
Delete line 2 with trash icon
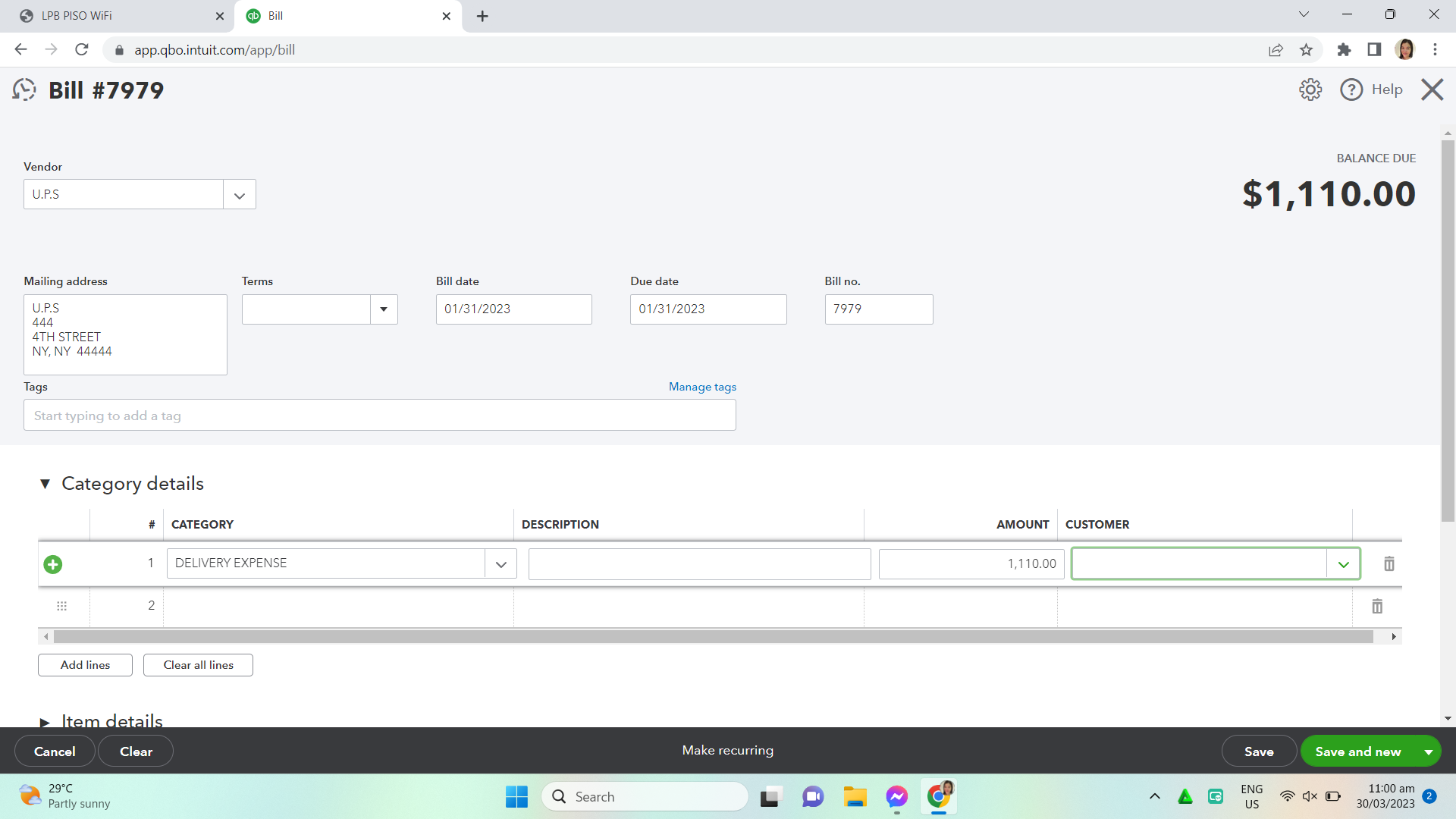tap(1377, 606)
